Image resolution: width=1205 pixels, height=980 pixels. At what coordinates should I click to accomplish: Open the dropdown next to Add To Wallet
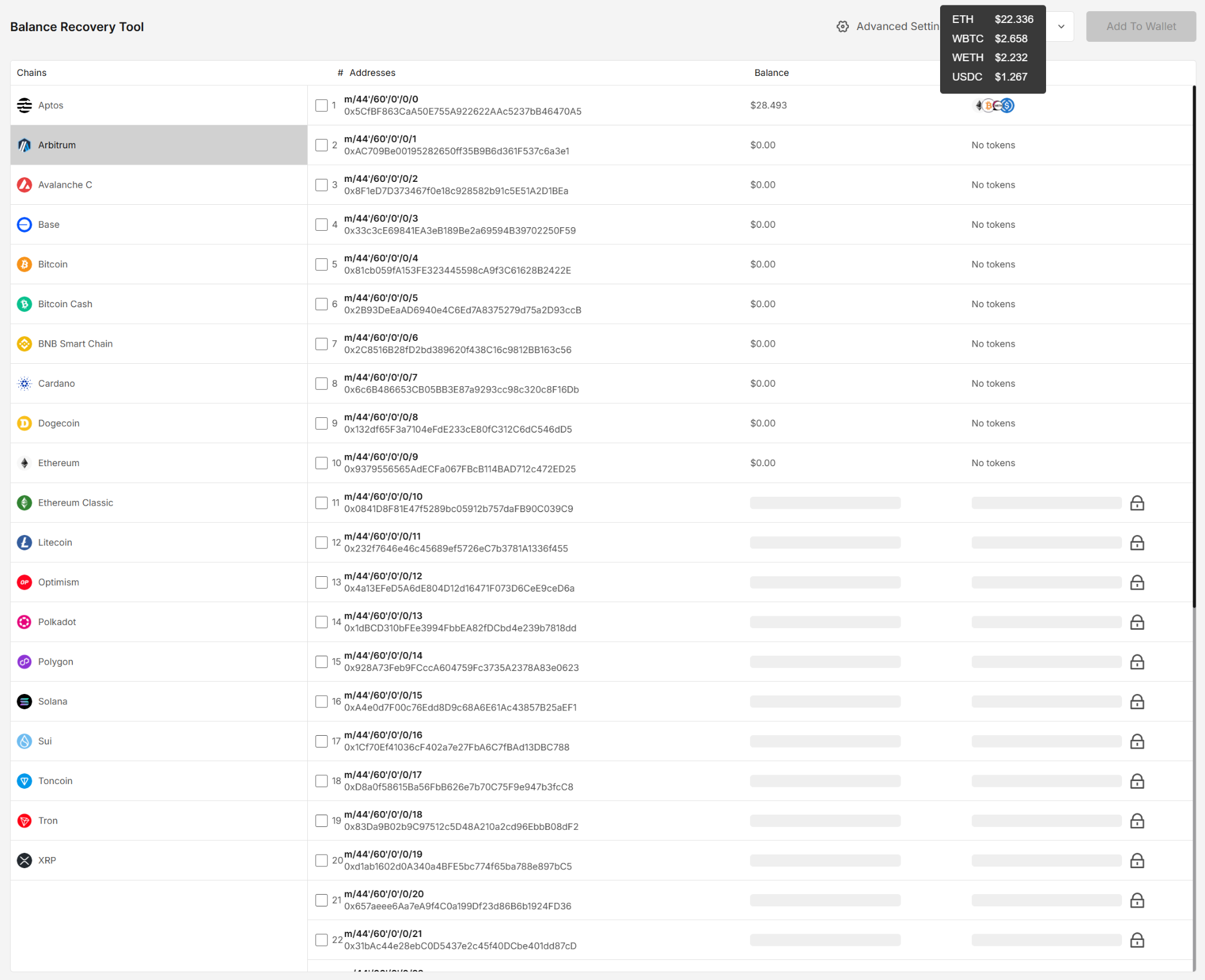point(1061,26)
